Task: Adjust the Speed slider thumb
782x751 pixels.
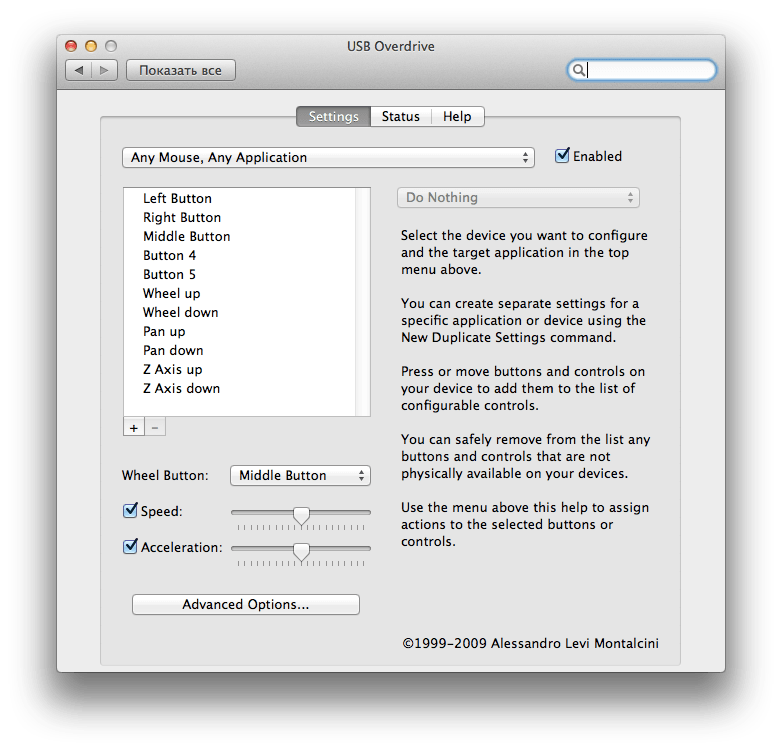Action: tap(301, 516)
